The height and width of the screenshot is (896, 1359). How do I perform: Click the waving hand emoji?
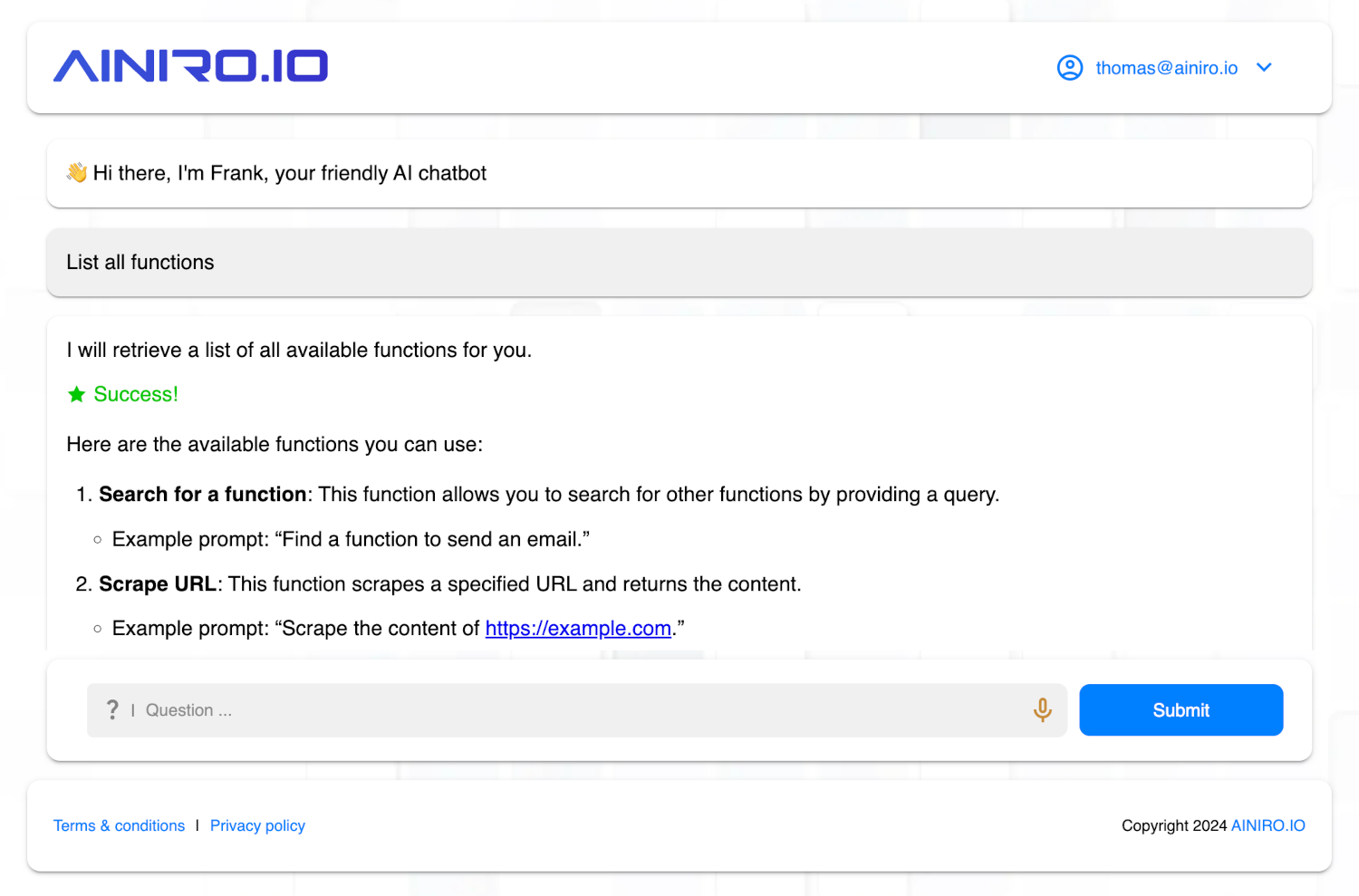pyautogui.click(x=77, y=173)
